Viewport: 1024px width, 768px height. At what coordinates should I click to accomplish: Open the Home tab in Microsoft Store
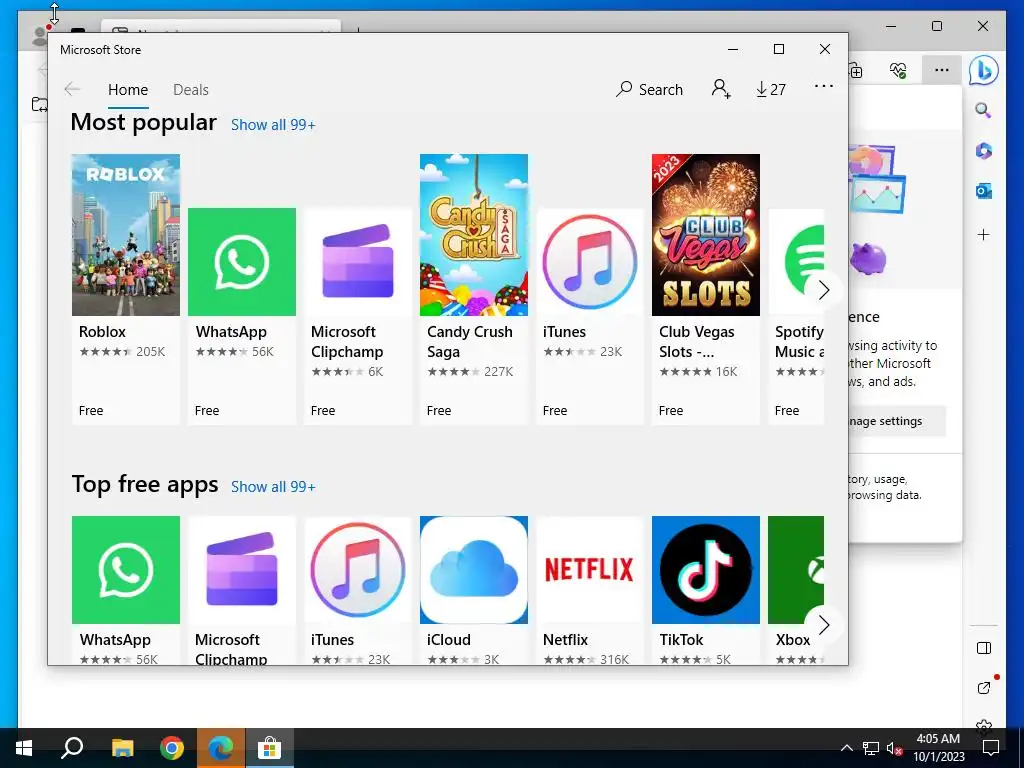tap(128, 89)
